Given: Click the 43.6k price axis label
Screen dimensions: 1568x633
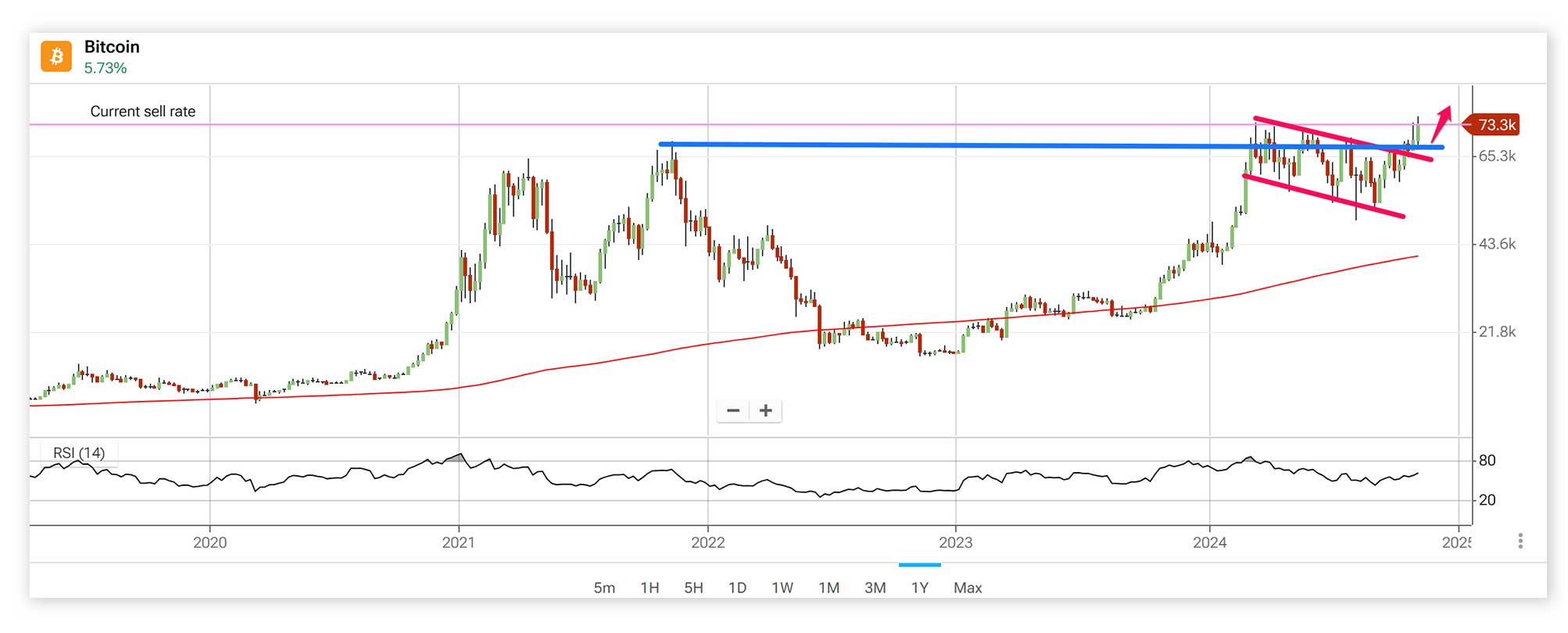Looking at the screenshot, I should [x=1497, y=244].
